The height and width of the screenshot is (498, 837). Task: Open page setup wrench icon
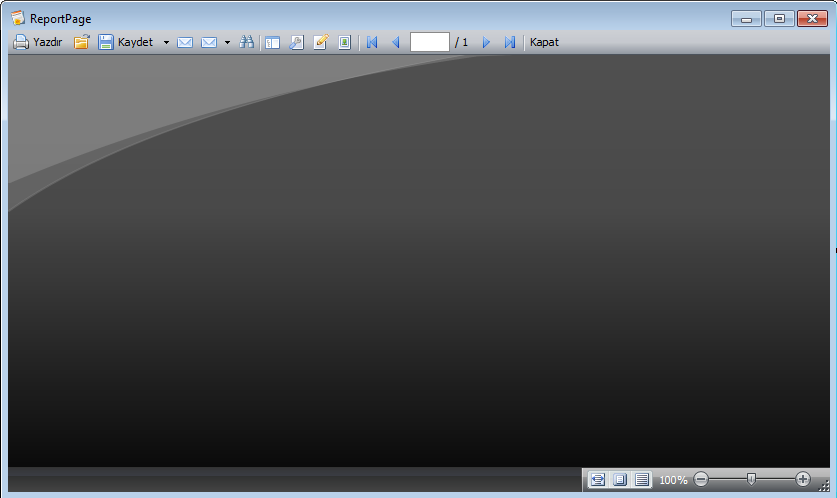(296, 42)
